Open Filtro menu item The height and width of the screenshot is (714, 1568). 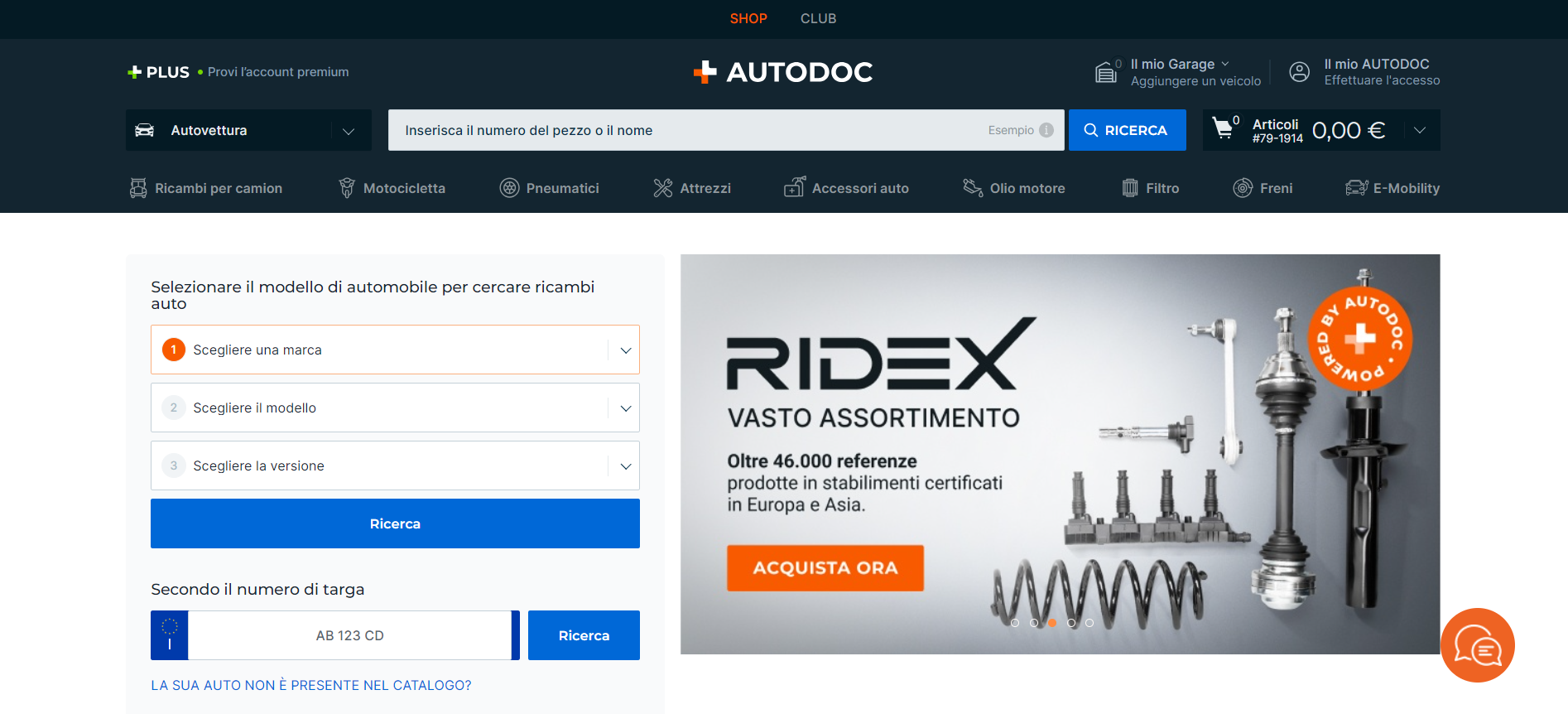point(1151,188)
